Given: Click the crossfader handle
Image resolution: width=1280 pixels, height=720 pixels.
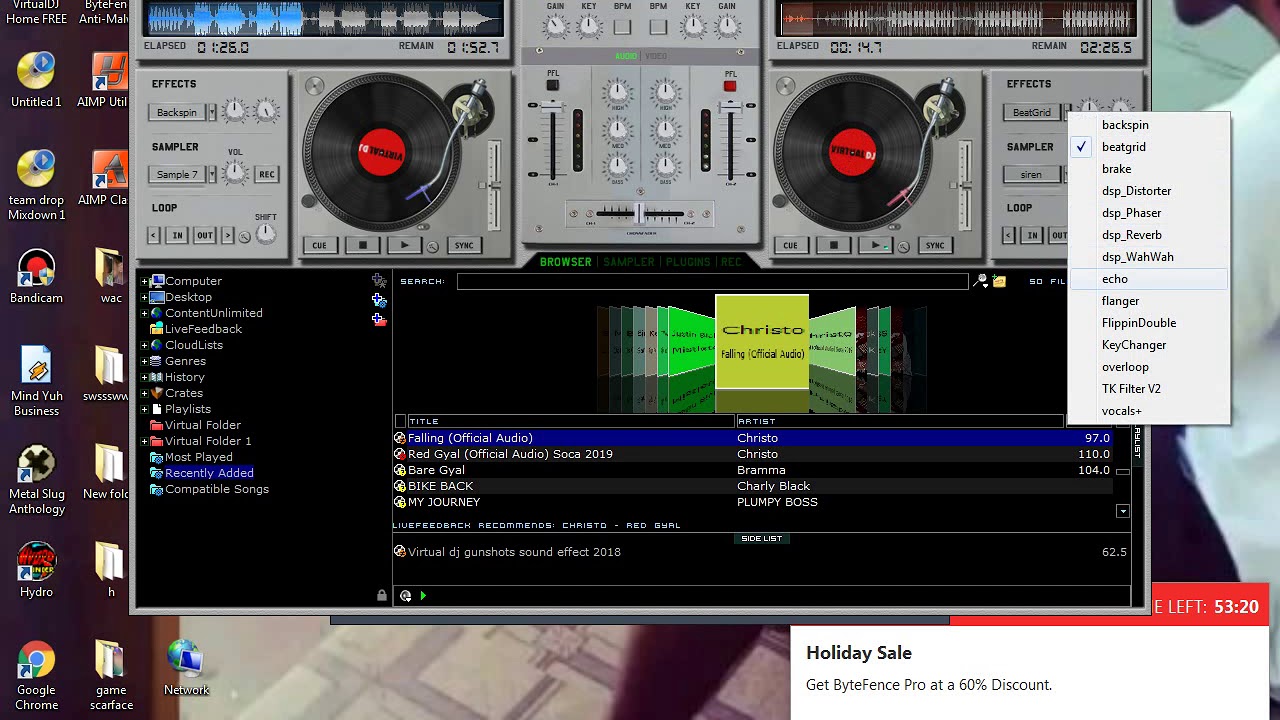Looking at the screenshot, I should (x=638, y=214).
